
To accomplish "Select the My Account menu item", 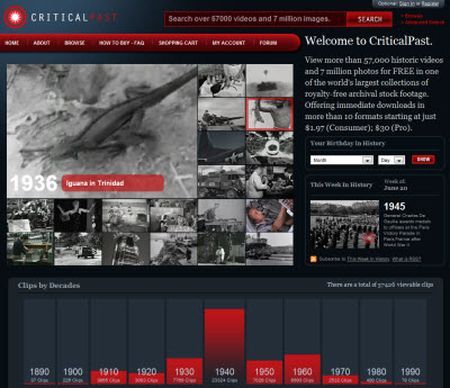I will click(x=229, y=43).
